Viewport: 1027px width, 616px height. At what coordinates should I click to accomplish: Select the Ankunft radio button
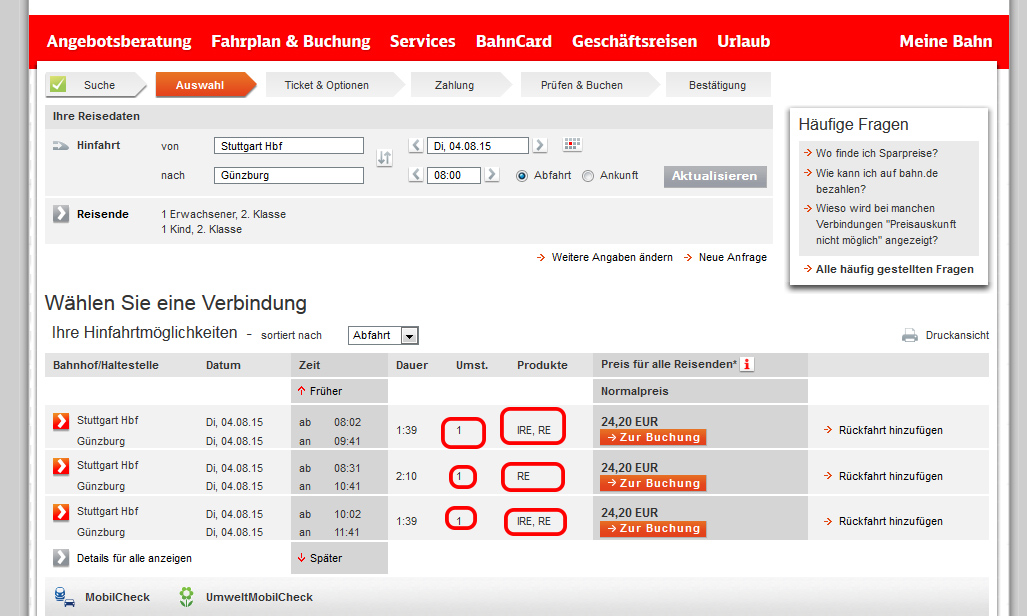click(588, 176)
